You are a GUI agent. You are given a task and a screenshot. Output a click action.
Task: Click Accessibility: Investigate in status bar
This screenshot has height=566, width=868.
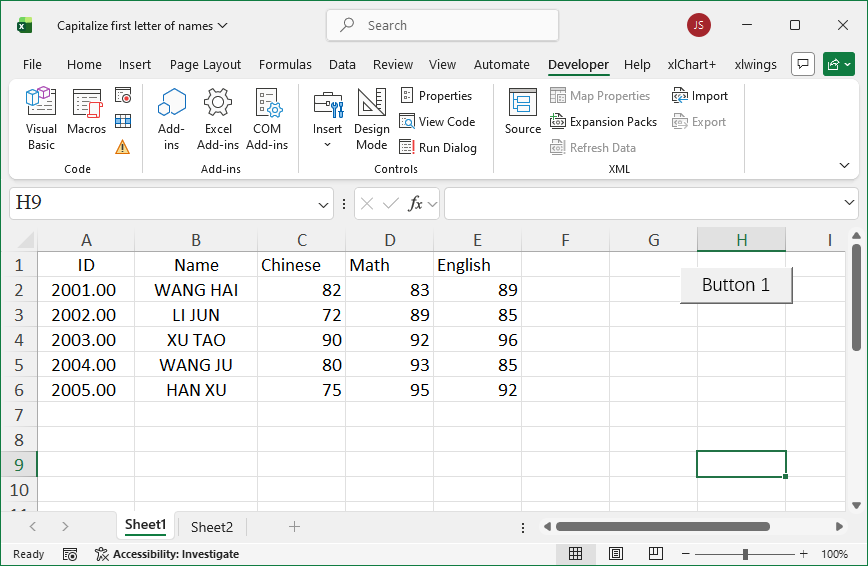166,554
